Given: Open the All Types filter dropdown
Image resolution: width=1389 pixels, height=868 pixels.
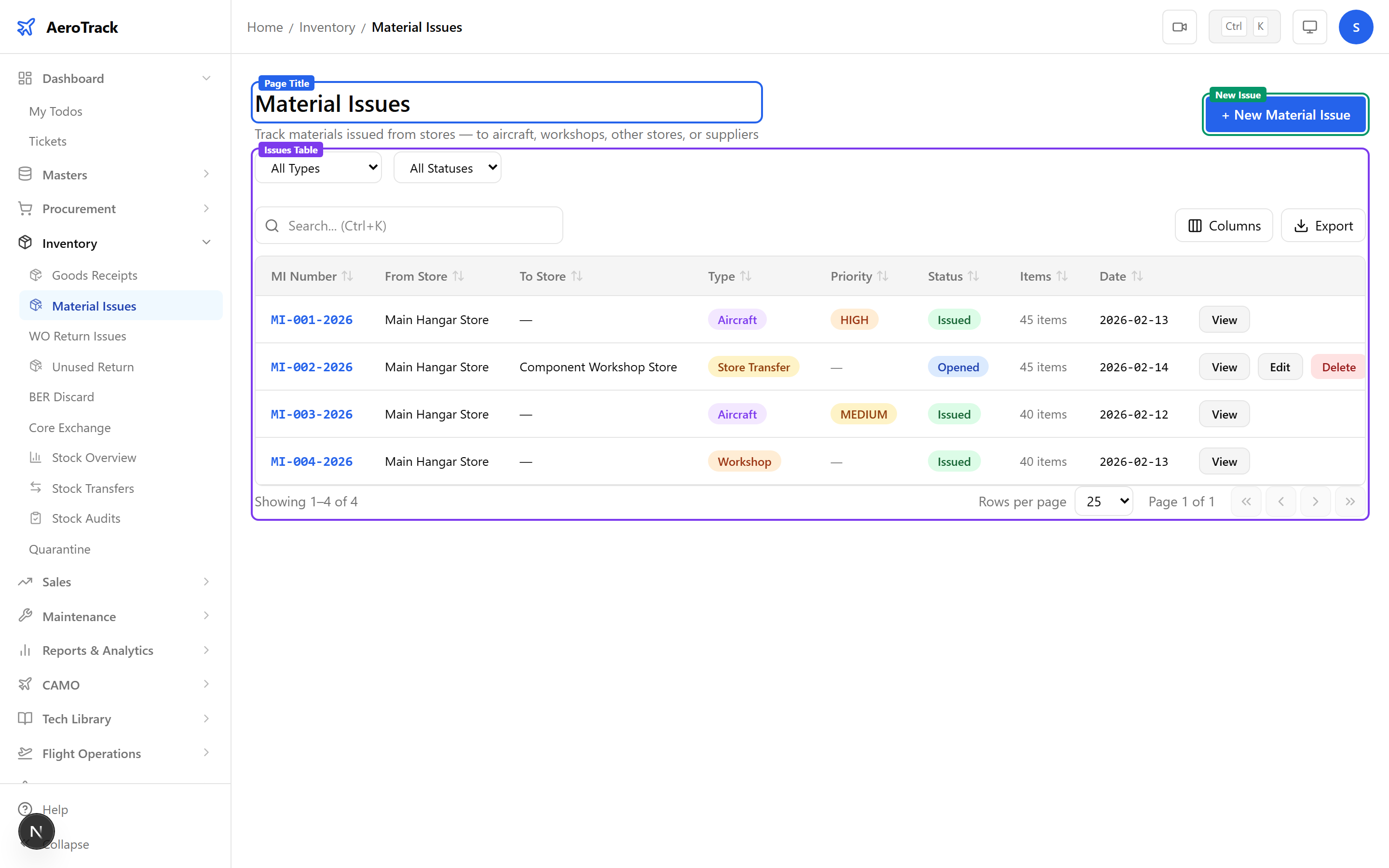Looking at the screenshot, I should [318, 167].
